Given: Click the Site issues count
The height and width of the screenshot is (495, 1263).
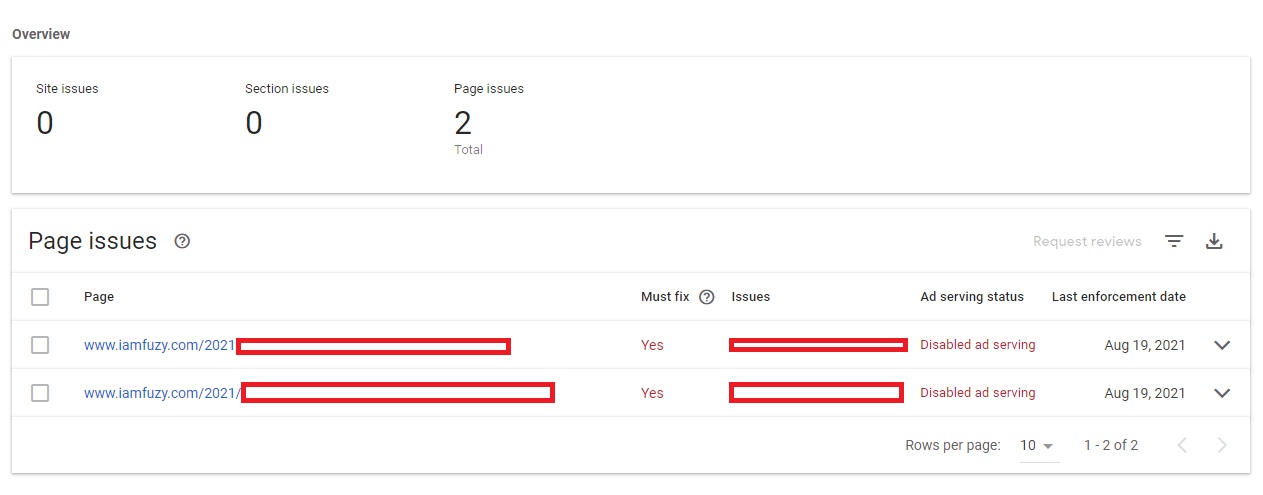Looking at the screenshot, I should (45, 123).
